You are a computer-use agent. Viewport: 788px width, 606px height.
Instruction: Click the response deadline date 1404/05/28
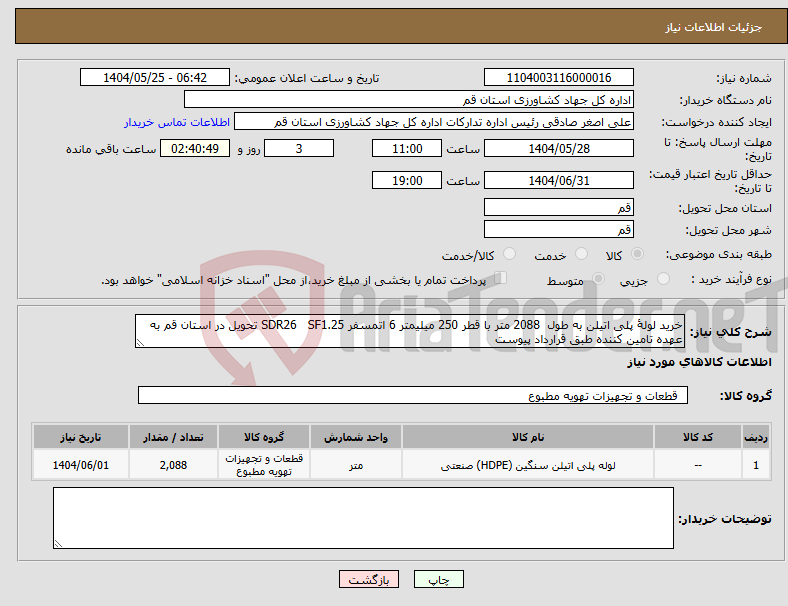pyautogui.click(x=558, y=148)
